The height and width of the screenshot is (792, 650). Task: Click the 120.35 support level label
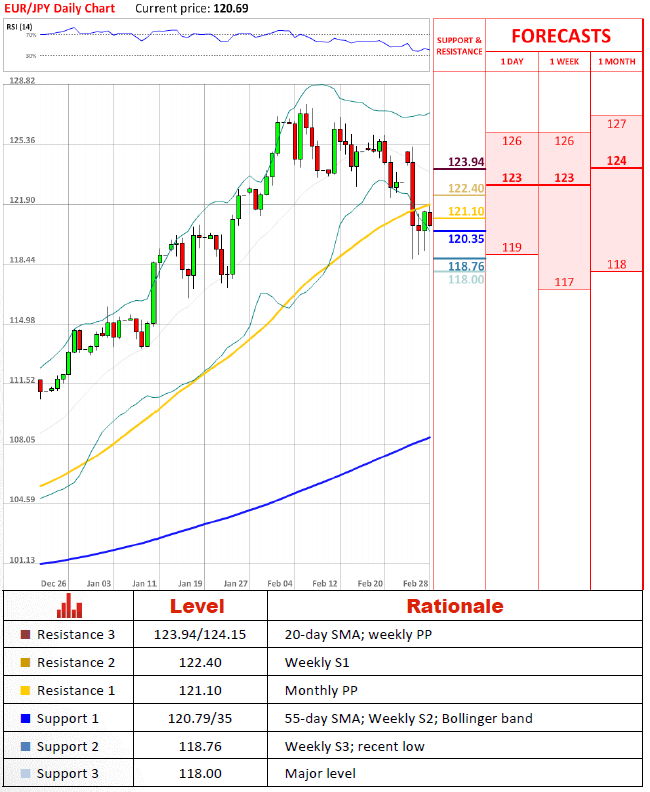coord(466,238)
